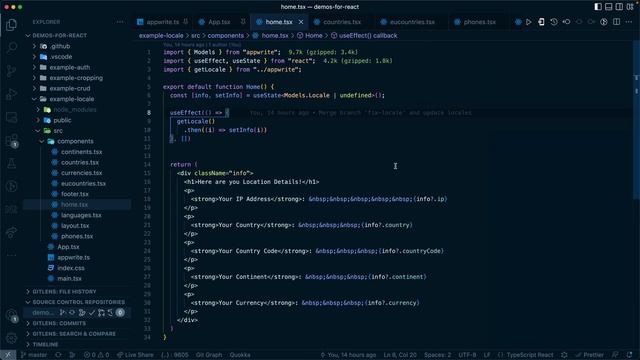Switch to the countries.tsx tab

342,22
